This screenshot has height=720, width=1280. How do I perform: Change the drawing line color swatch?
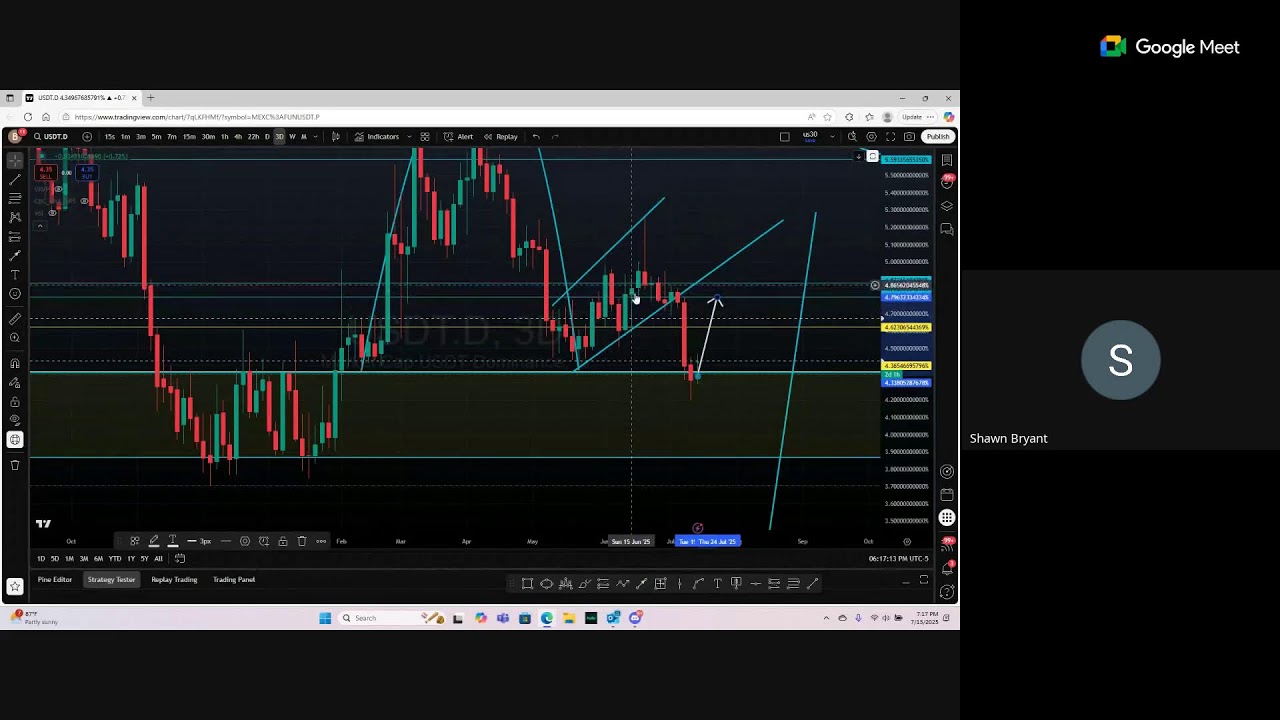(154, 541)
